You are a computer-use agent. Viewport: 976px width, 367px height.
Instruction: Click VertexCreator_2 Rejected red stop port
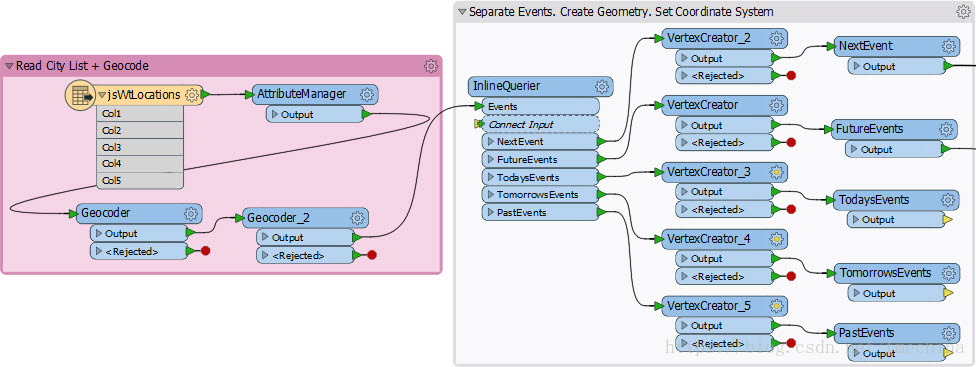pos(791,76)
